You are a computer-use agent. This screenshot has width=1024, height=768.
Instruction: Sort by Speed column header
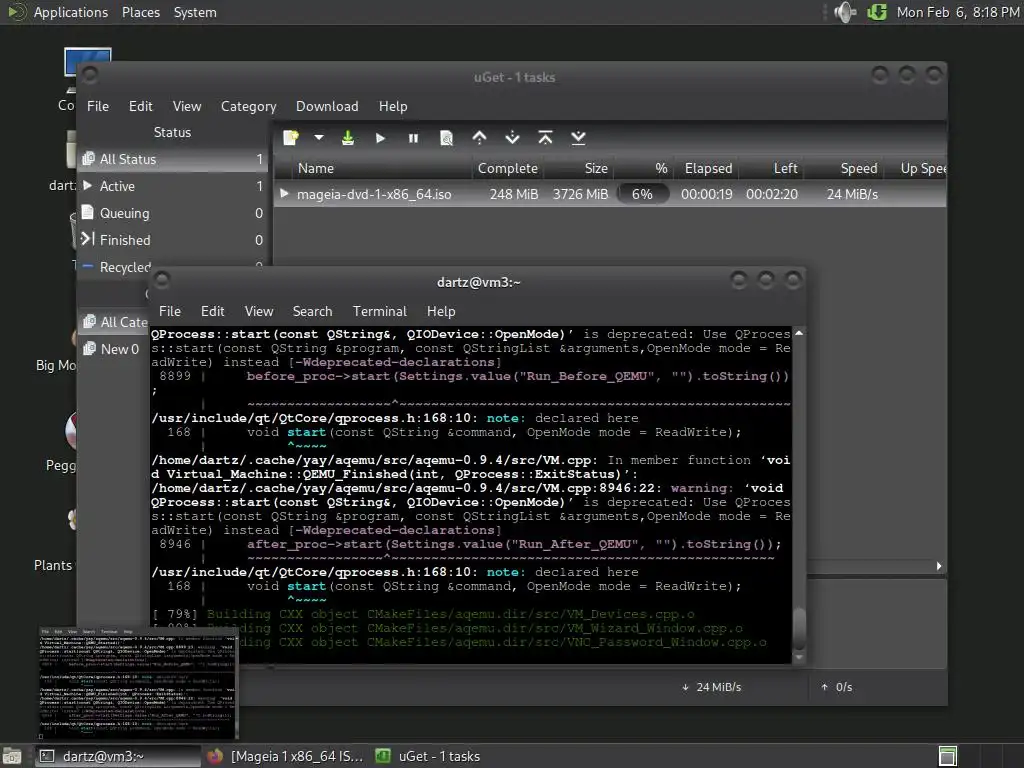click(x=844, y=168)
